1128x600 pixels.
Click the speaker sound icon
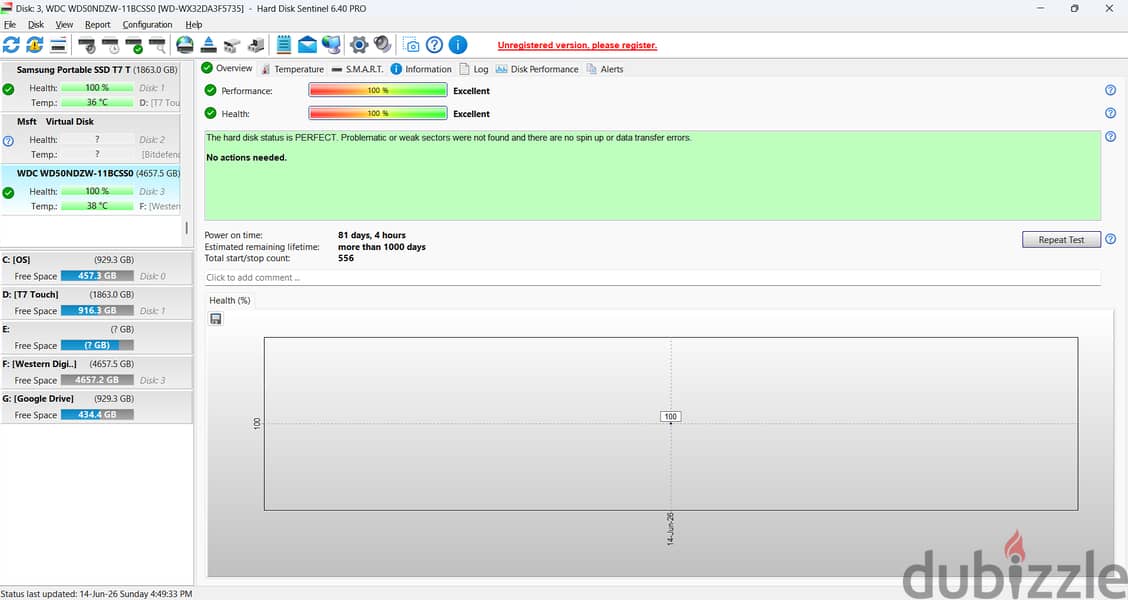(383, 45)
